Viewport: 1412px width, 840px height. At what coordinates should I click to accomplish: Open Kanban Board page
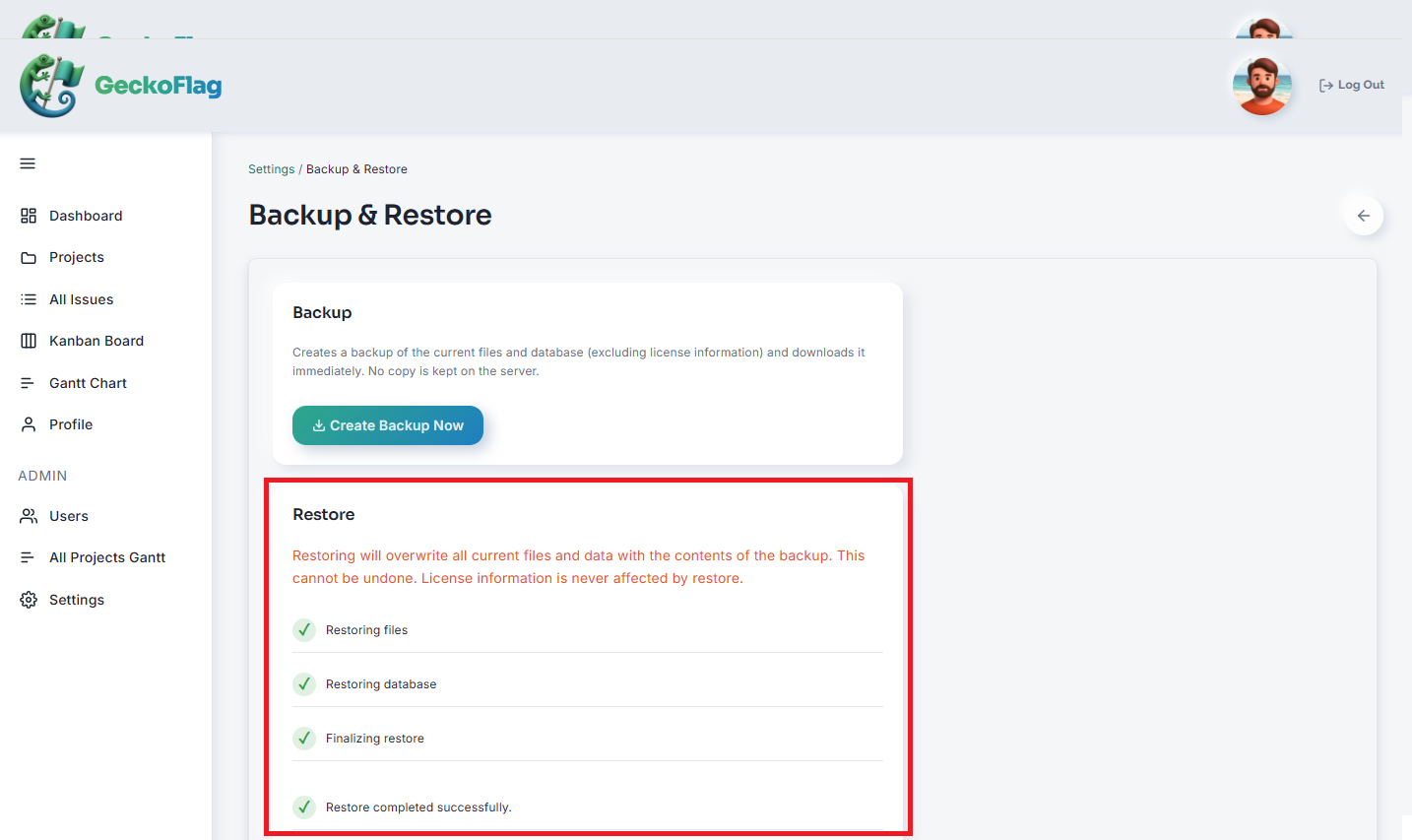[x=96, y=341]
